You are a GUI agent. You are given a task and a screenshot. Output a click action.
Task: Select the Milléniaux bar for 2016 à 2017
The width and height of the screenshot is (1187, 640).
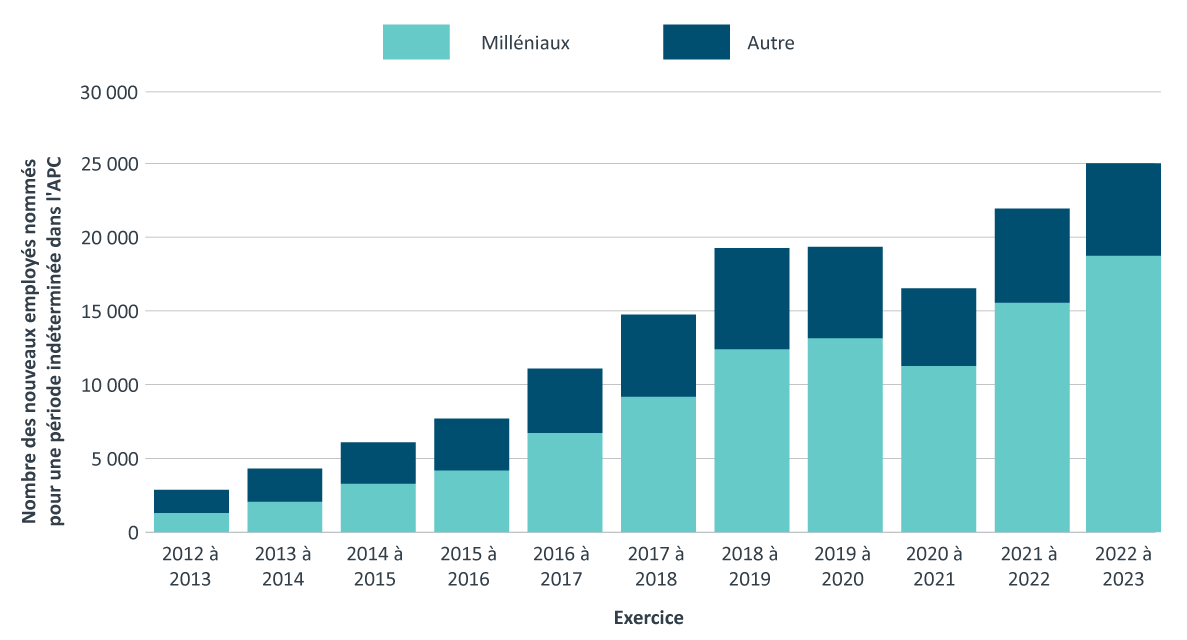click(x=565, y=482)
